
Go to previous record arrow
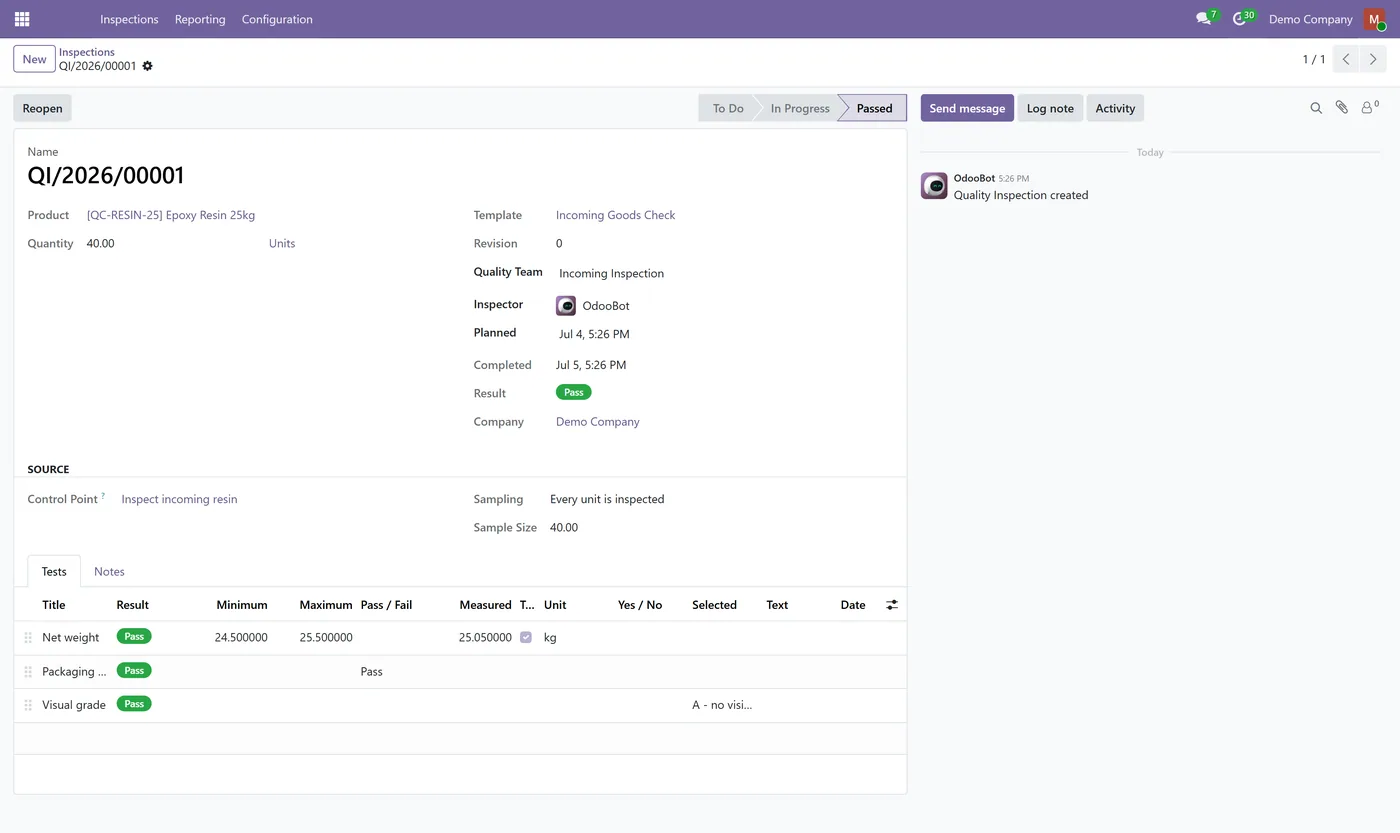point(1346,59)
